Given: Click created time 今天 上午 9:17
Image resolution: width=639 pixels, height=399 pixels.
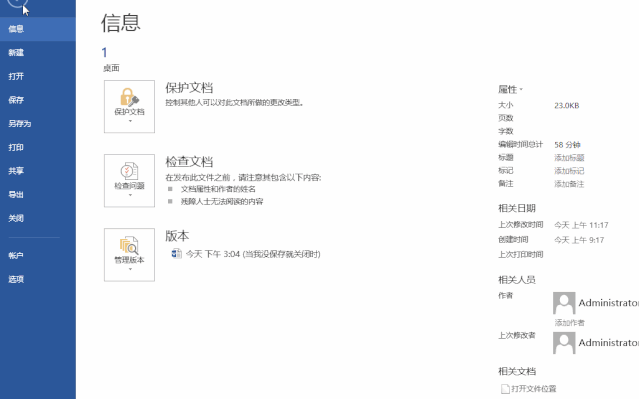Looking at the screenshot, I should click(579, 240).
